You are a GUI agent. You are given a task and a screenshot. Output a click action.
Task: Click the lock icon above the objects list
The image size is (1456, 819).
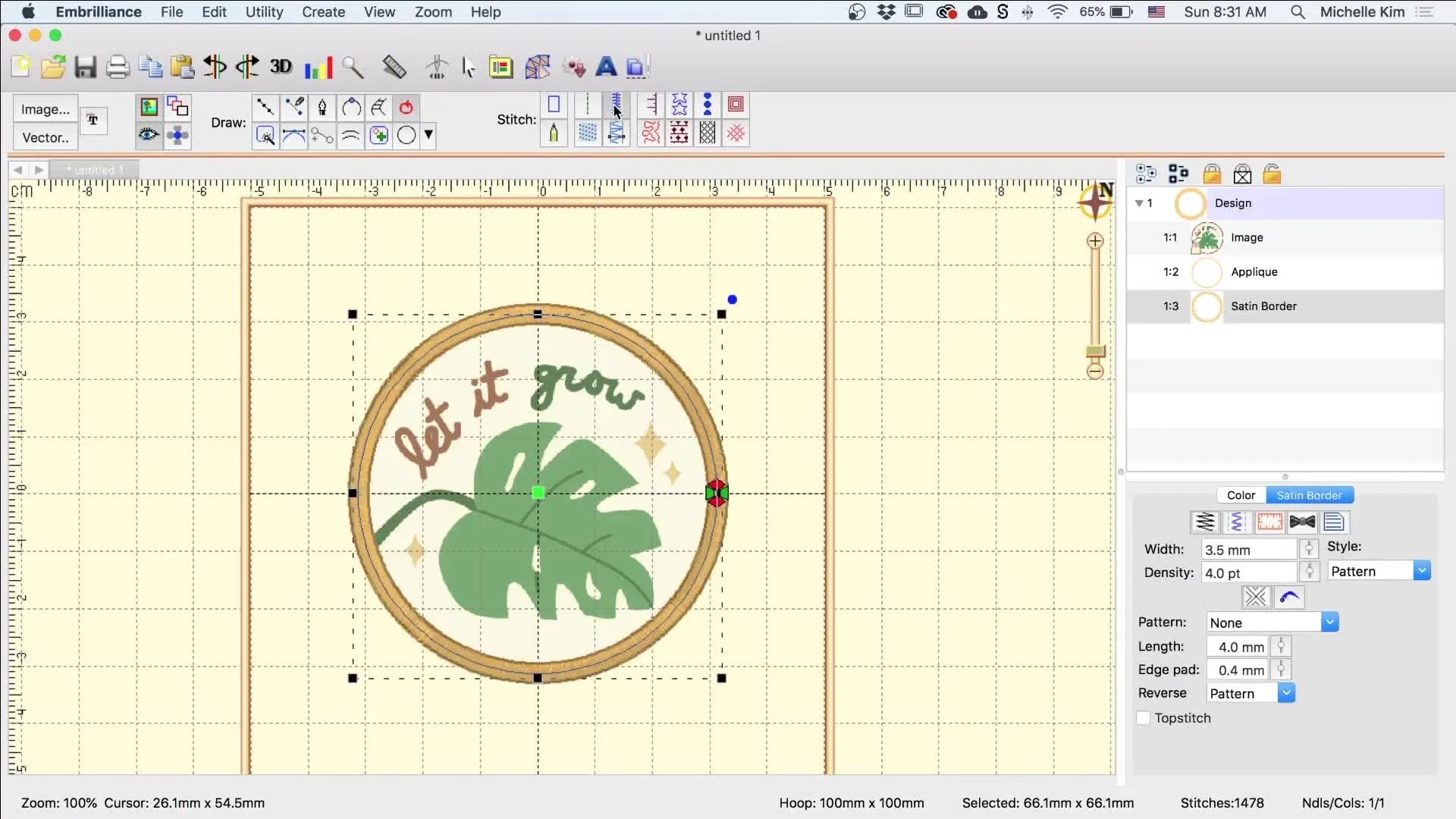1211,174
